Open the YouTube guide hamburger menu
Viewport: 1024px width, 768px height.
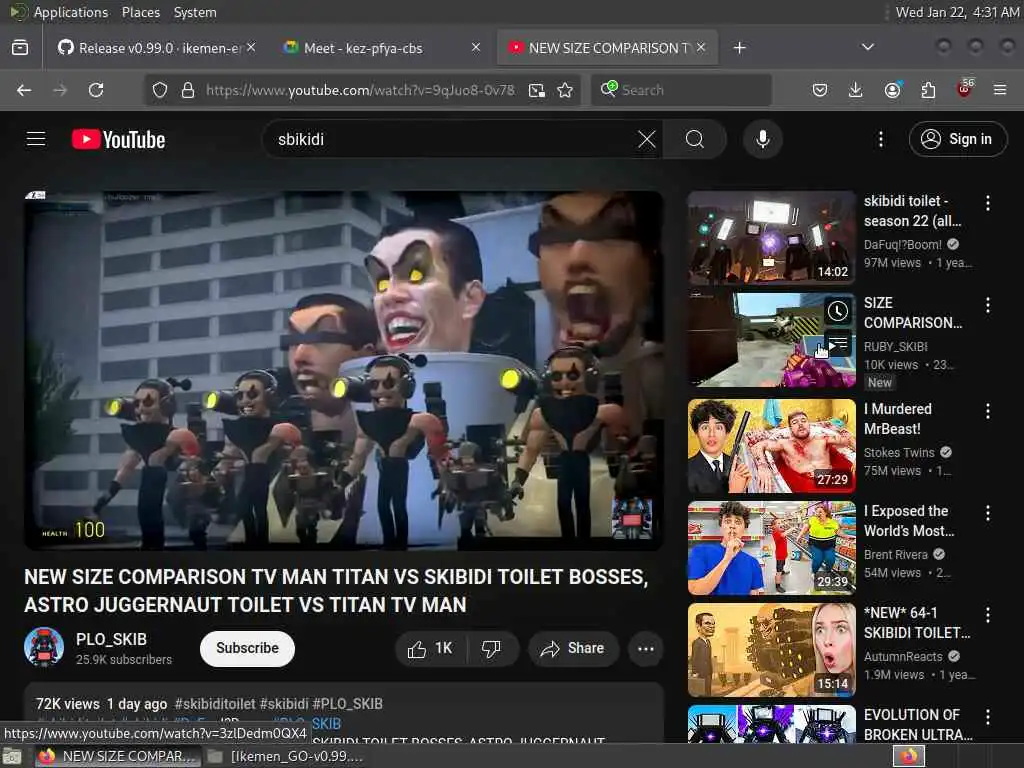[x=36, y=139]
